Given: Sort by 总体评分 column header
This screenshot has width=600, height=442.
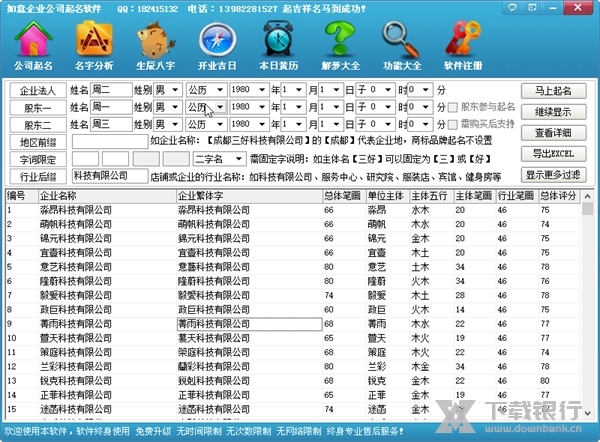Looking at the screenshot, I should tap(559, 196).
